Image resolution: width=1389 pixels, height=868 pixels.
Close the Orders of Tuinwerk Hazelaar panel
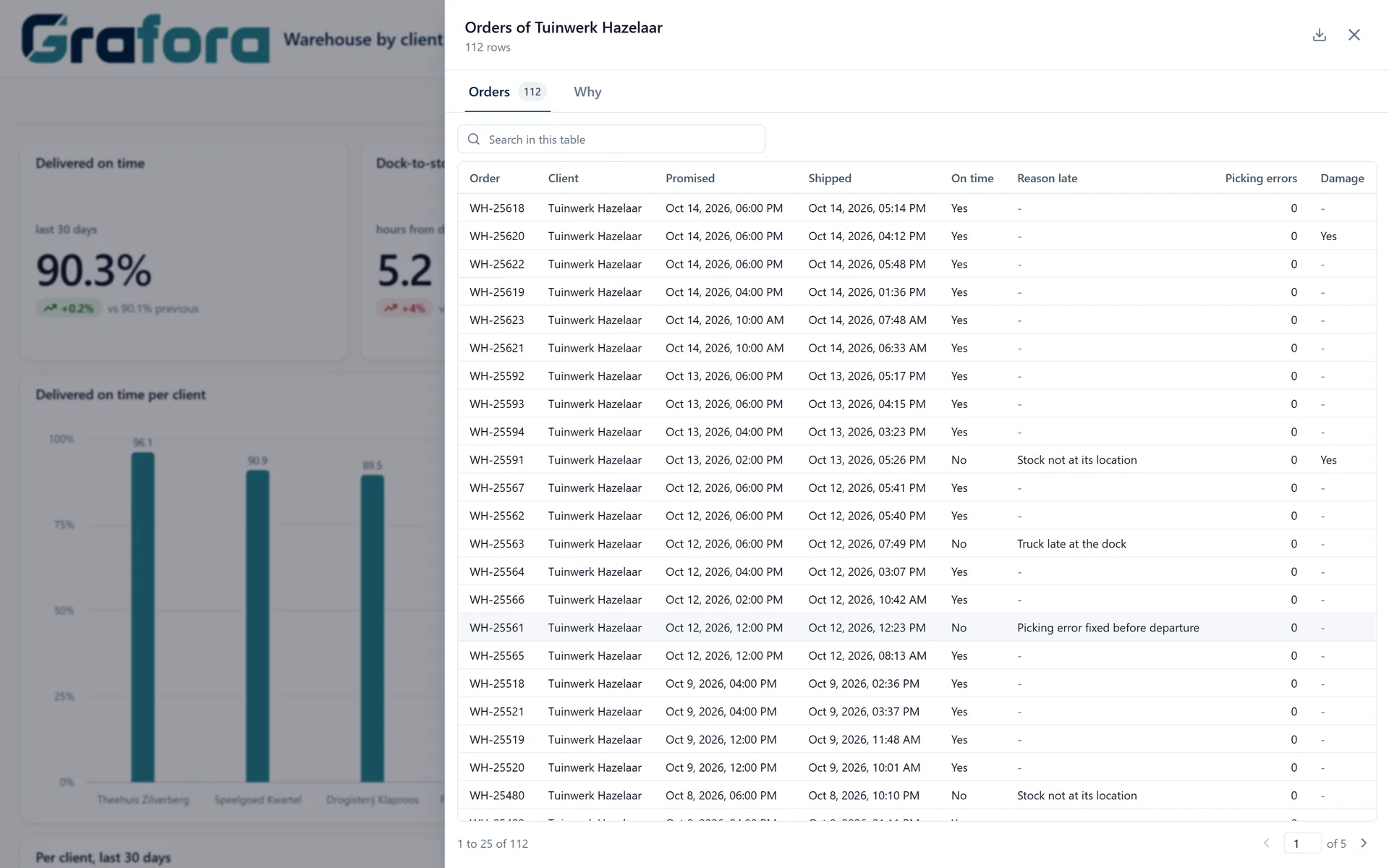[1354, 35]
